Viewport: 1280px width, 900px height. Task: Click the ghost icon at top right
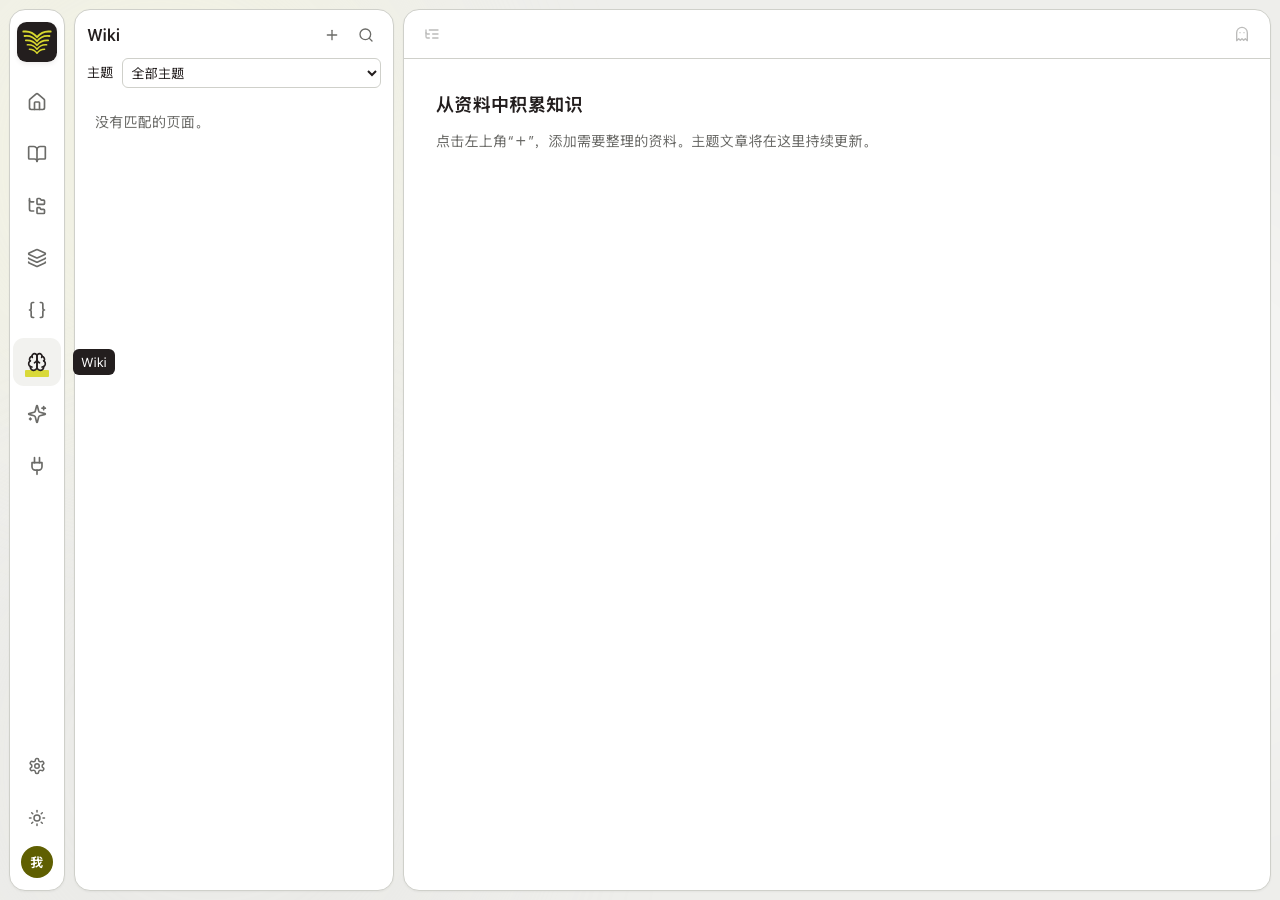[1242, 34]
